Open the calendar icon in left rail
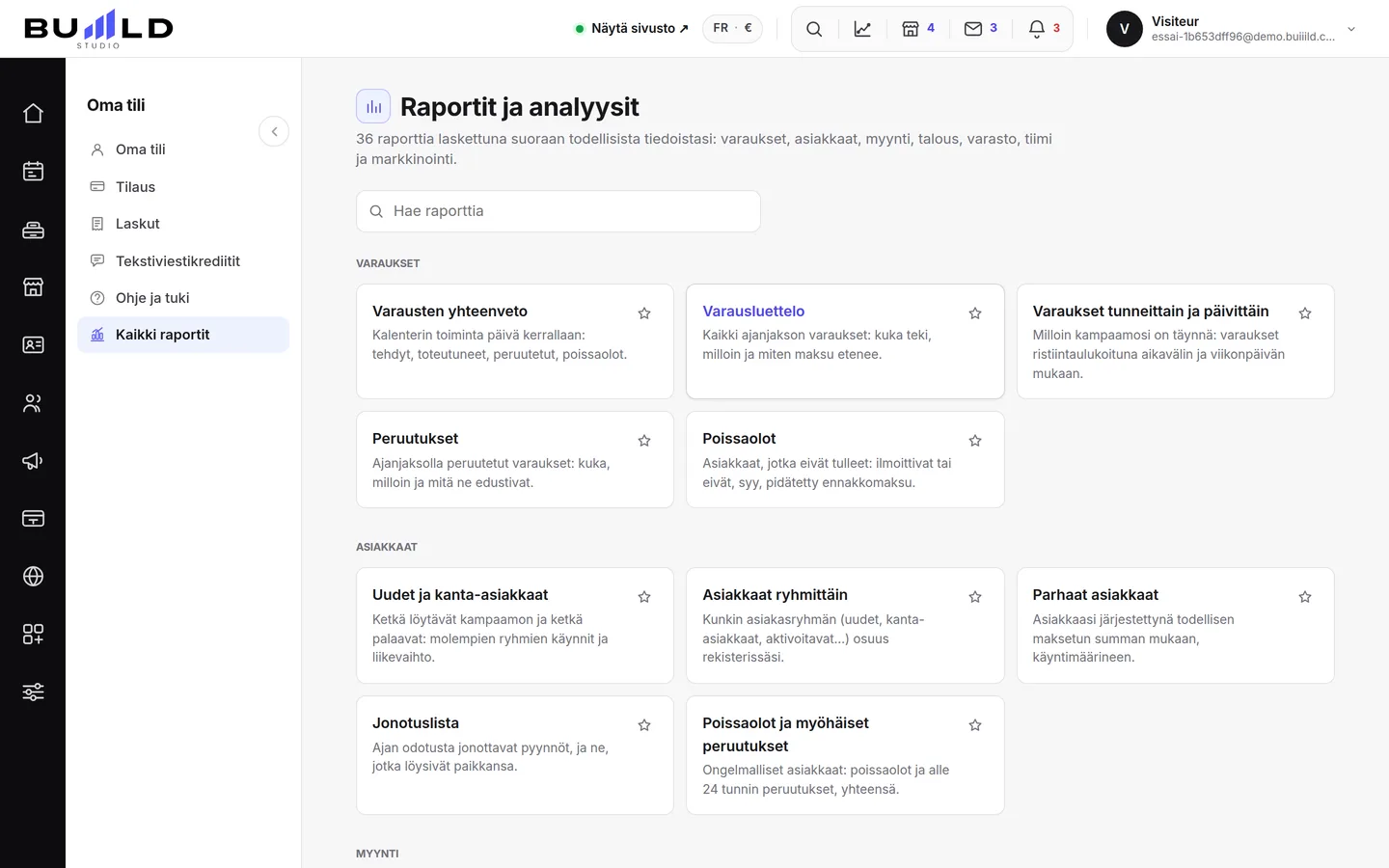 point(33,172)
